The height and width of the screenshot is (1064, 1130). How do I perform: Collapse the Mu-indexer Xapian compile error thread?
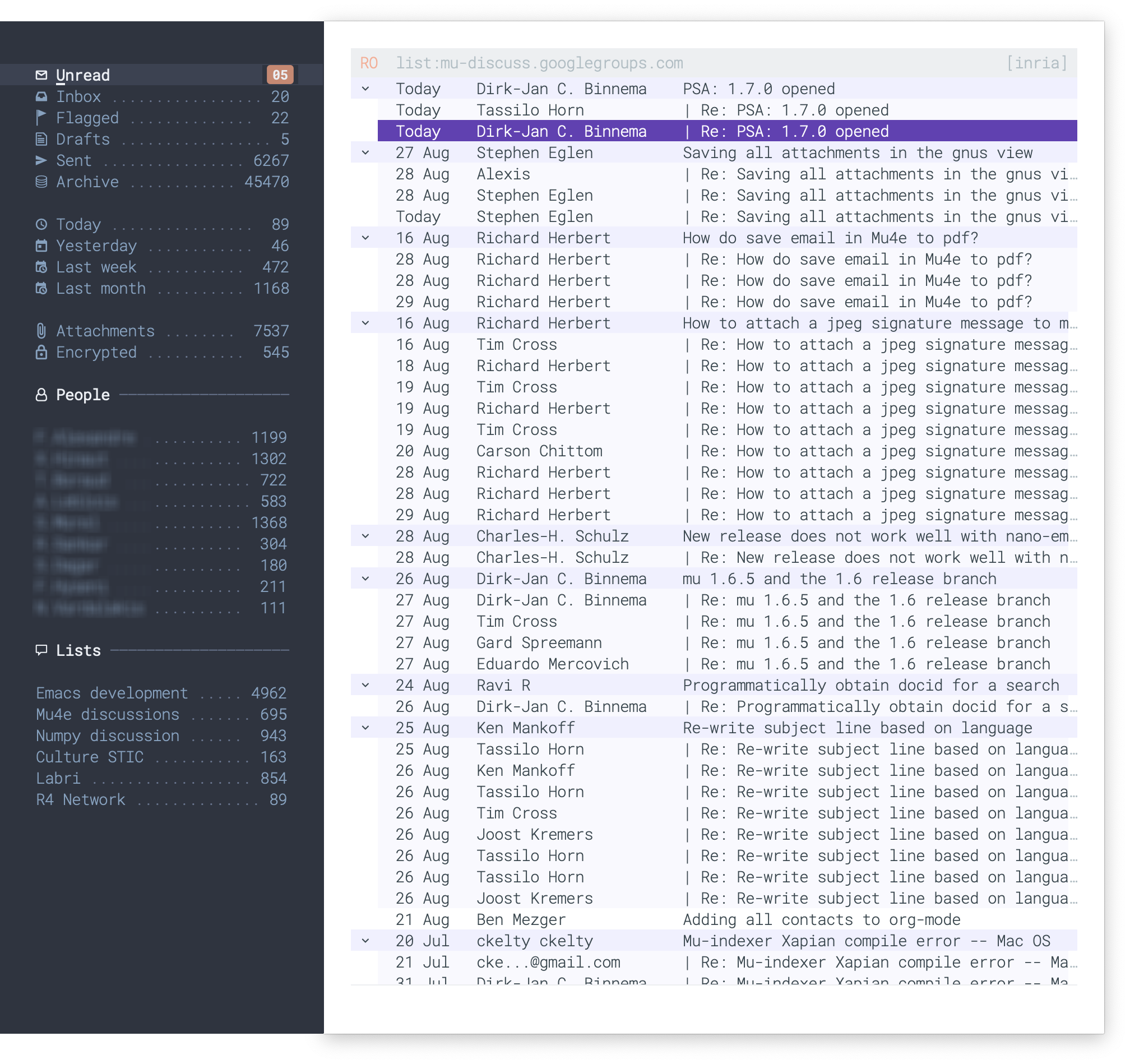tap(365, 941)
